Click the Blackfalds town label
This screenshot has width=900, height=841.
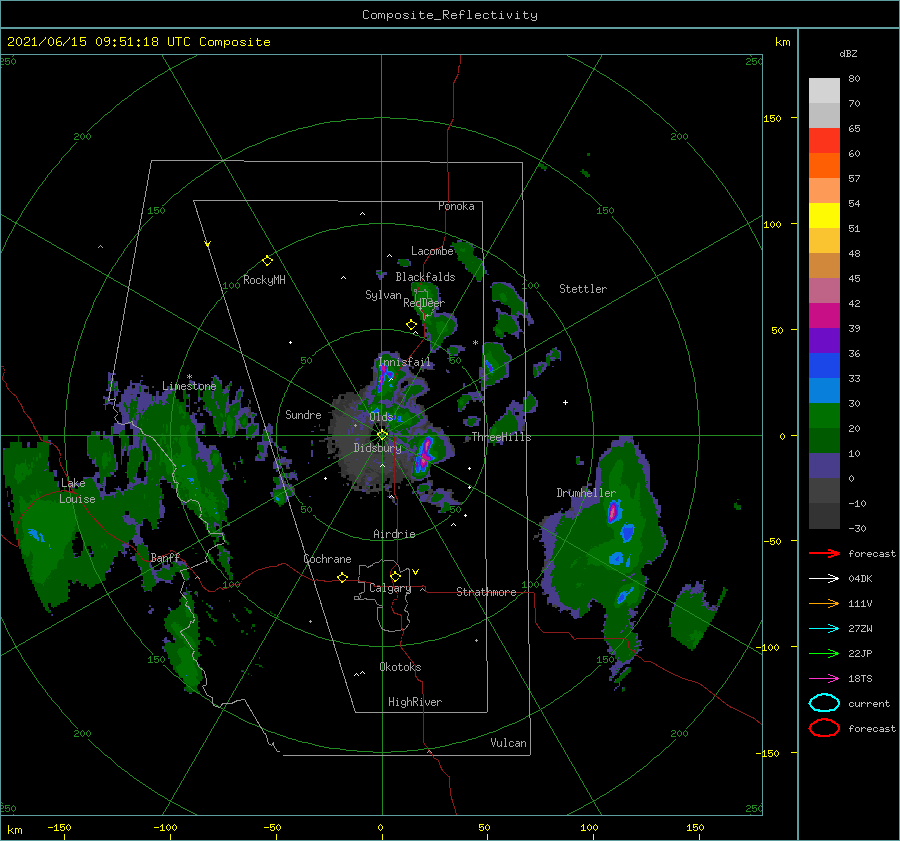pos(425,277)
